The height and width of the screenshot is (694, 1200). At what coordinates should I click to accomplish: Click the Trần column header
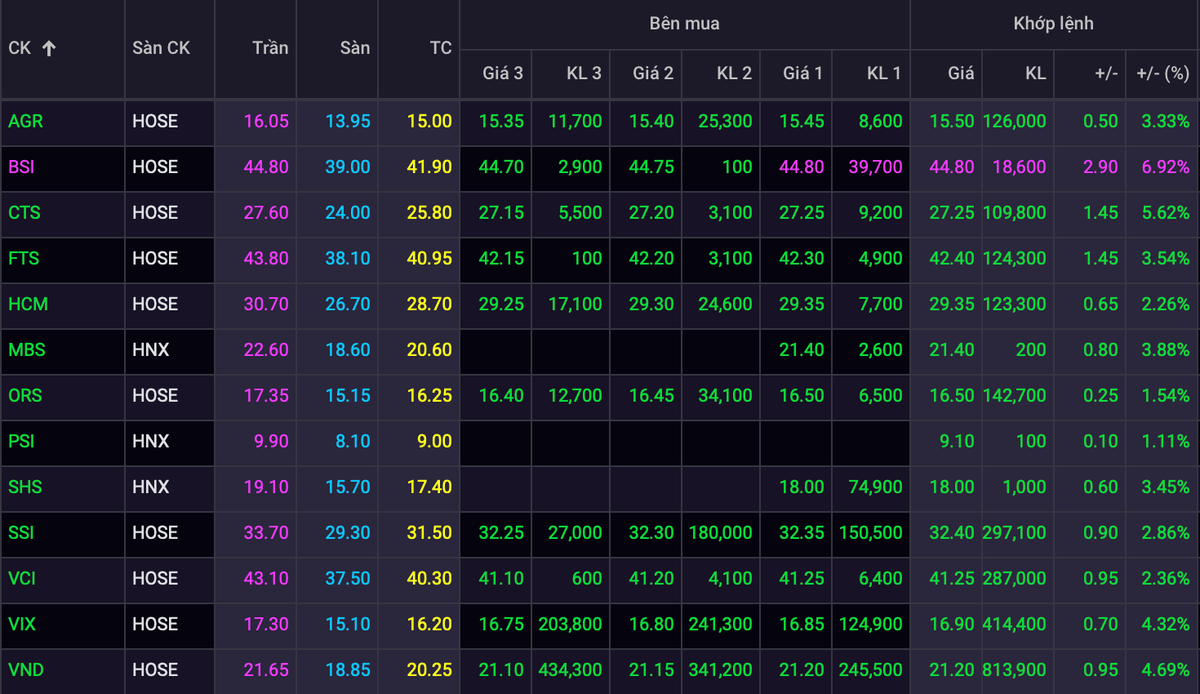click(269, 48)
